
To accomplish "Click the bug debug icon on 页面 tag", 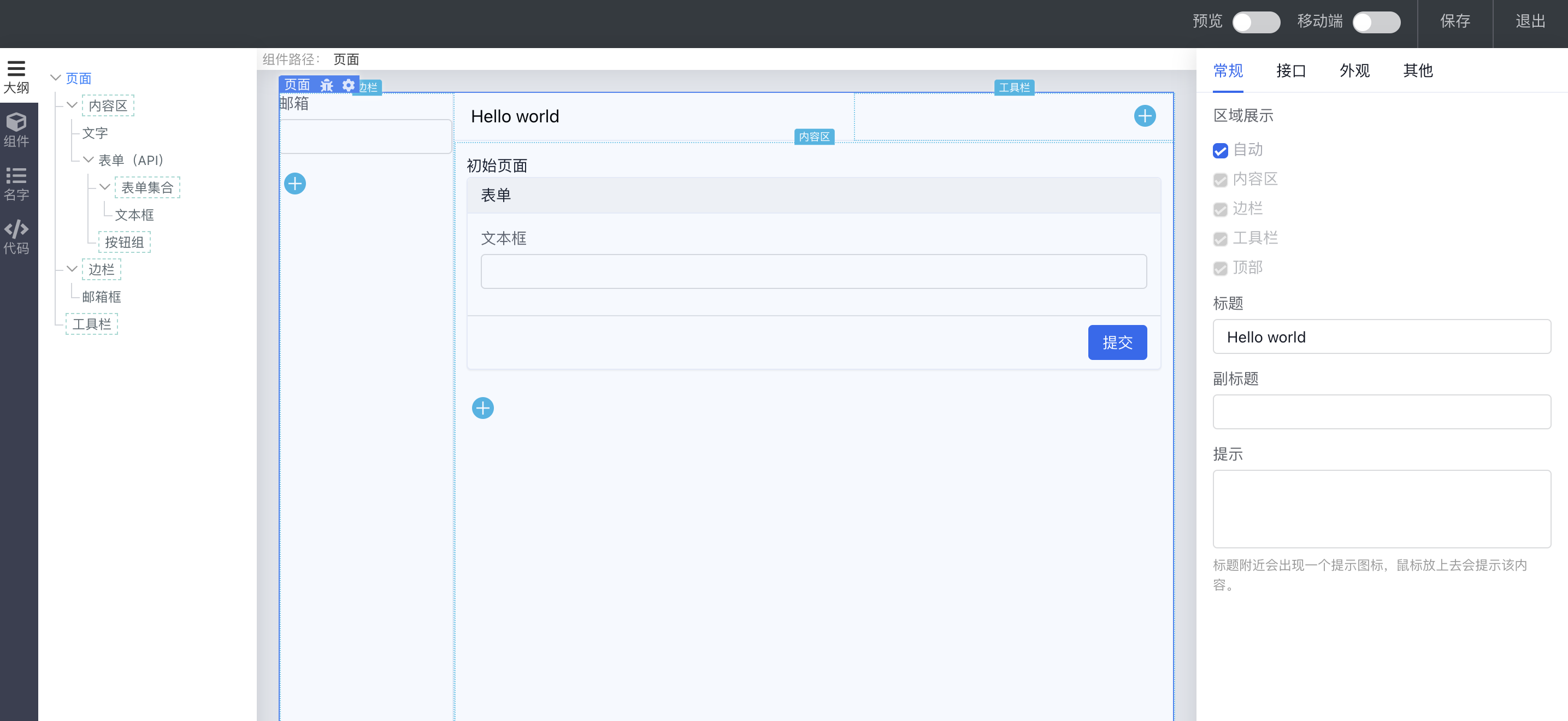I will [326, 85].
